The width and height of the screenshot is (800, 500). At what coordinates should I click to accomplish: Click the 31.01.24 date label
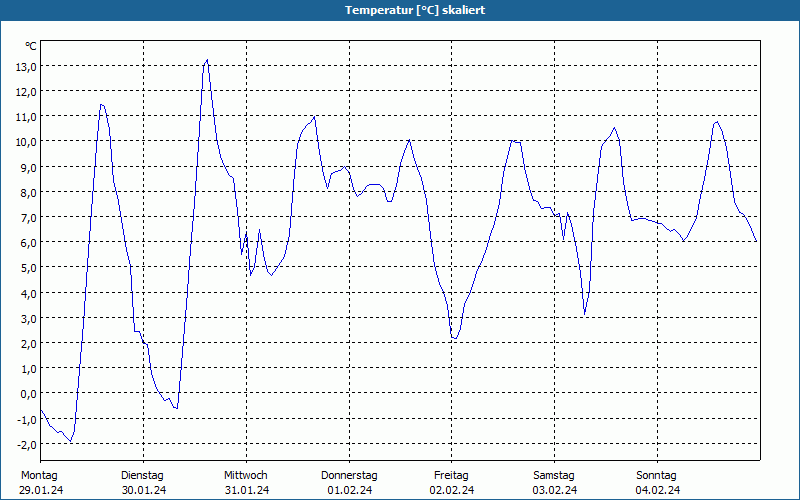247,490
